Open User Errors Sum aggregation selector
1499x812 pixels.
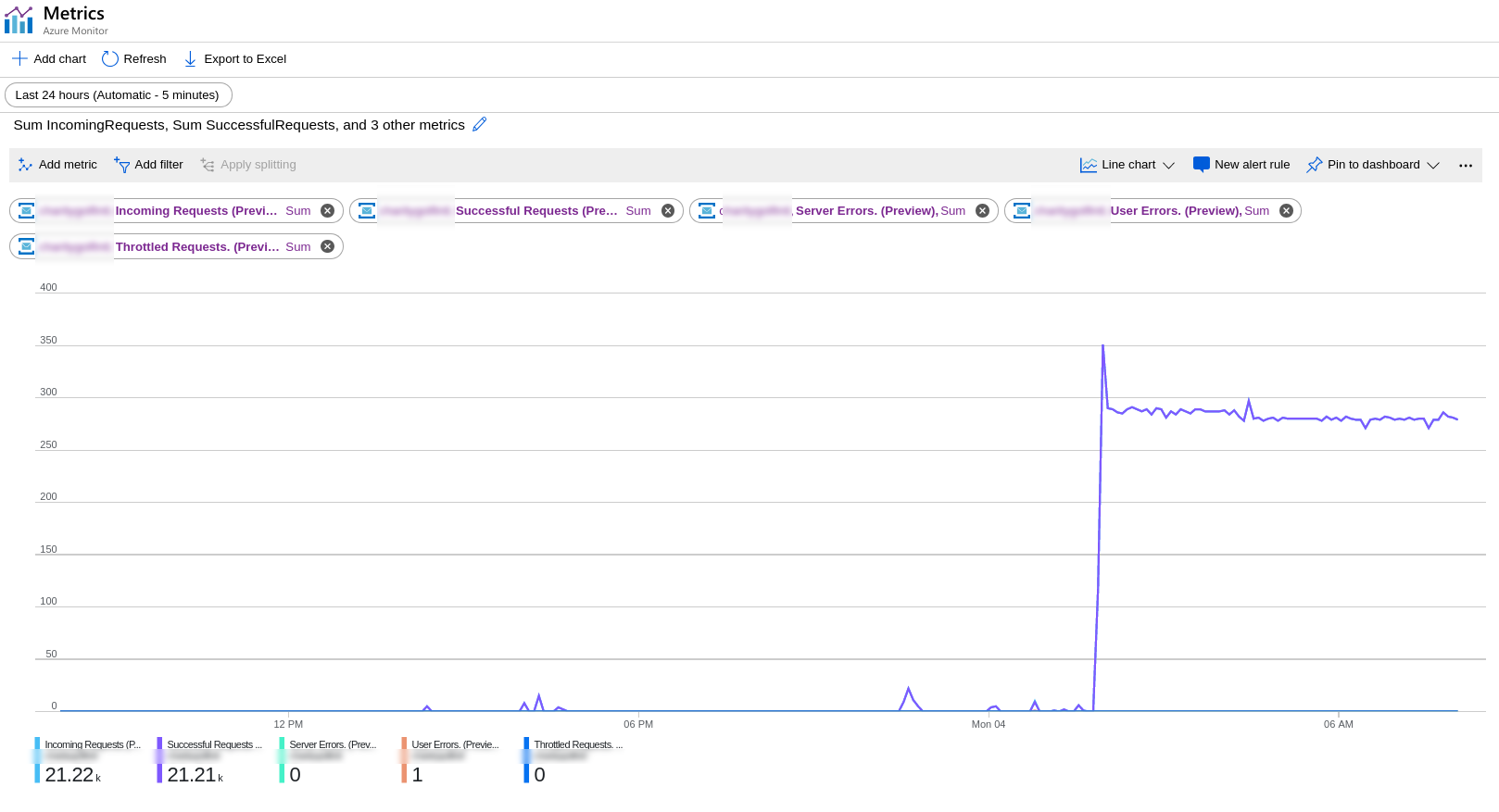click(1257, 210)
